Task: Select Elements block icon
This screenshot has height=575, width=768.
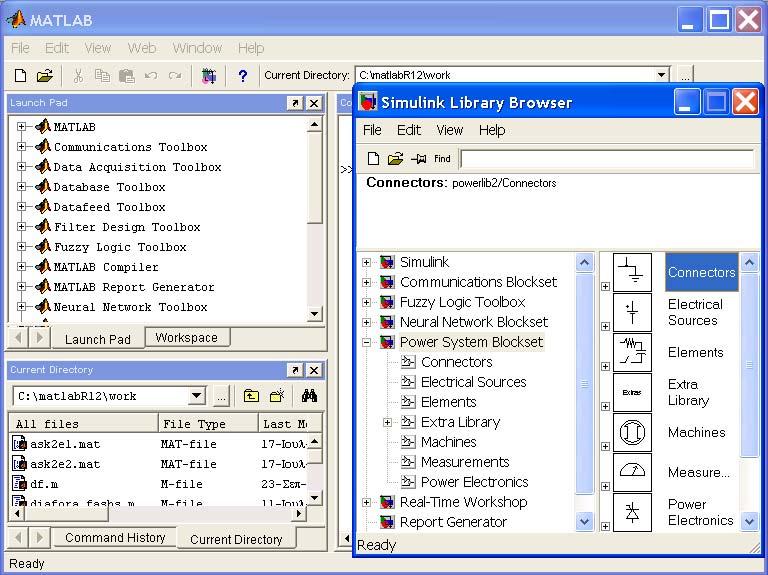Action: 632,353
